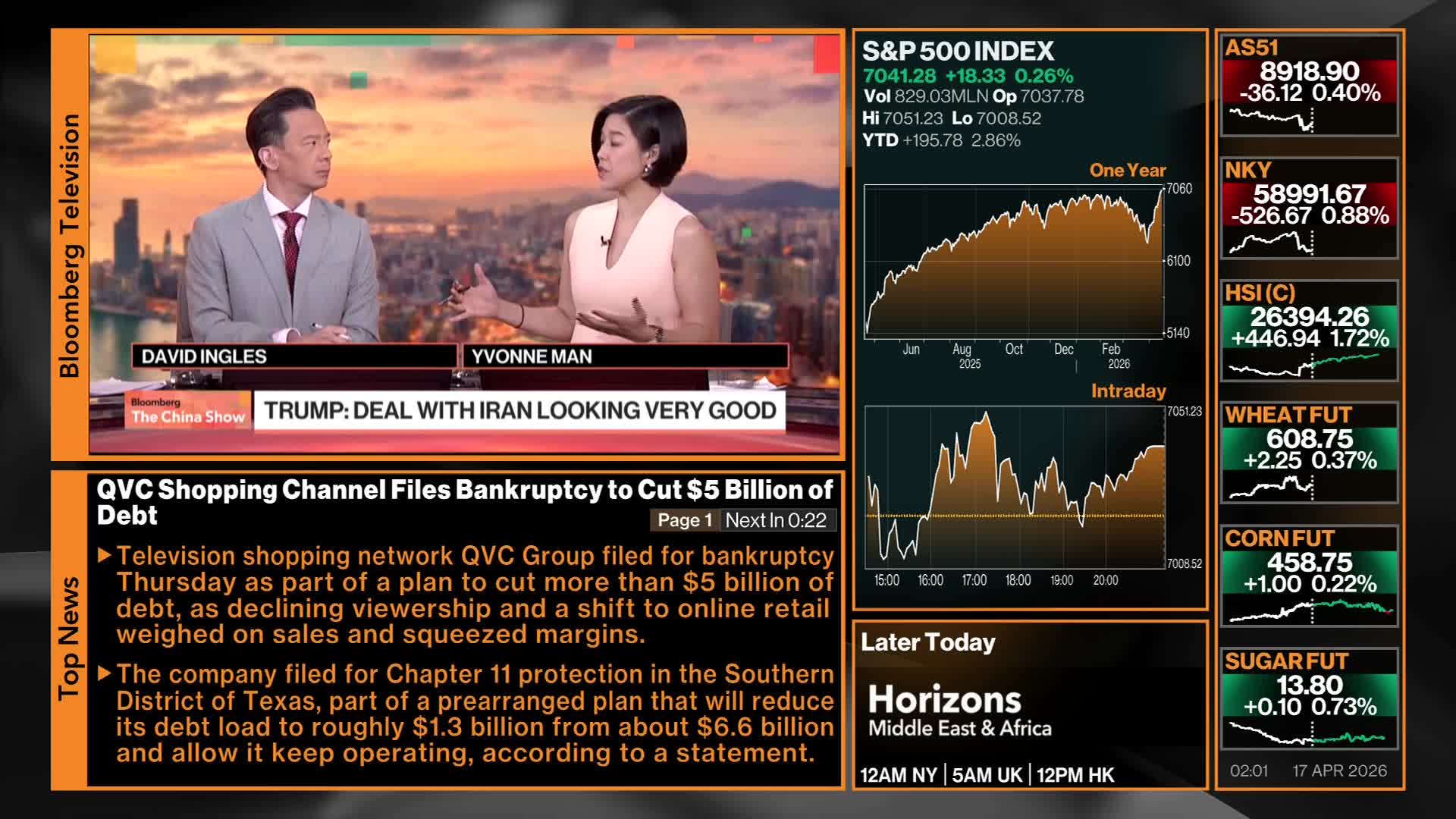Open the HSI (C) ticker tile

tap(1309, 331)
